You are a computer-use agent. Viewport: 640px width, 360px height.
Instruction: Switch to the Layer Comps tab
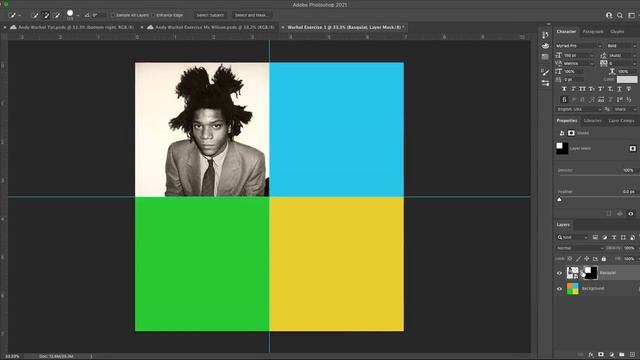[x=621, y=121]
